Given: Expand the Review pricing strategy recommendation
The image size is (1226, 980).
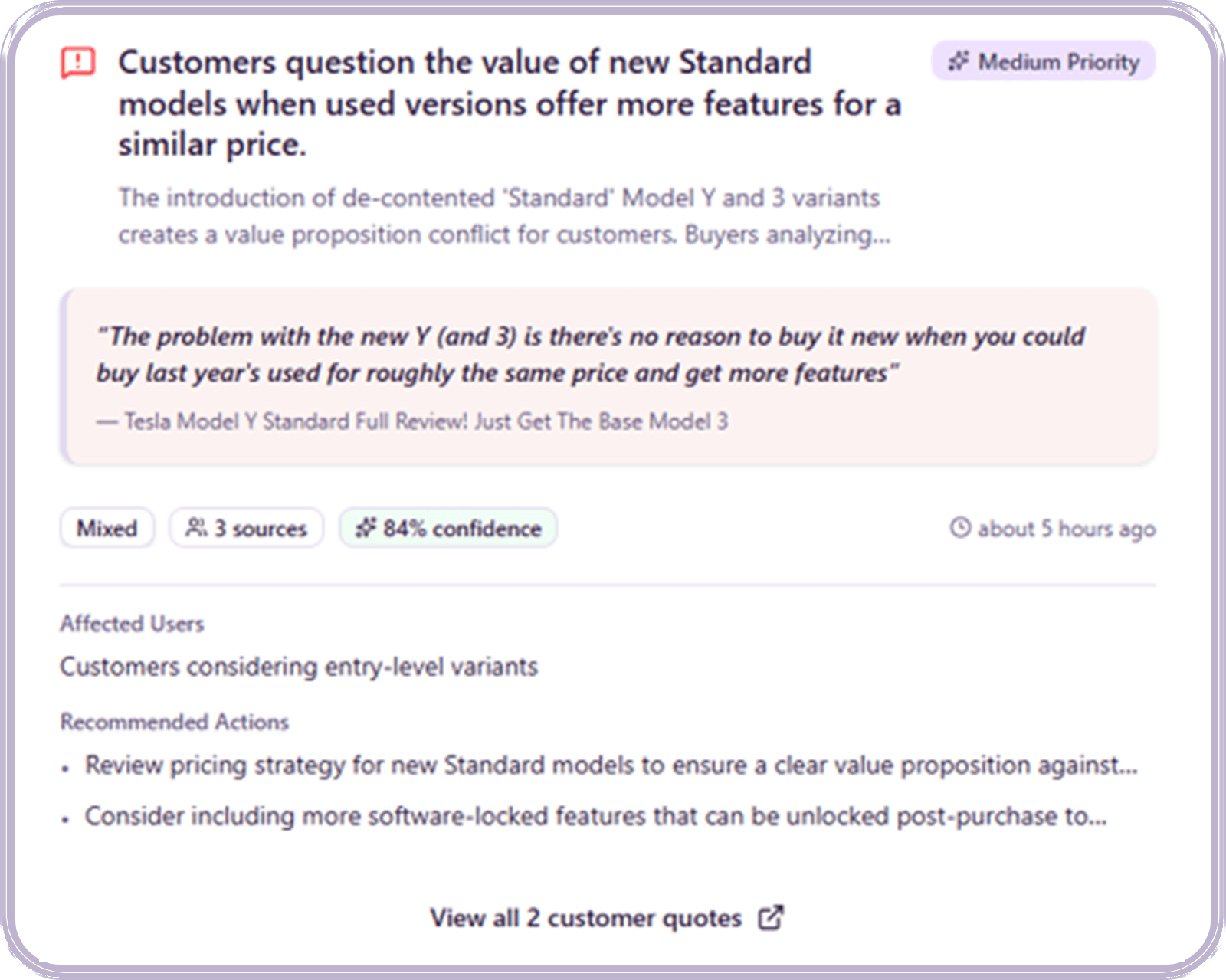Looking at the screenshot, I should (610, 765).
